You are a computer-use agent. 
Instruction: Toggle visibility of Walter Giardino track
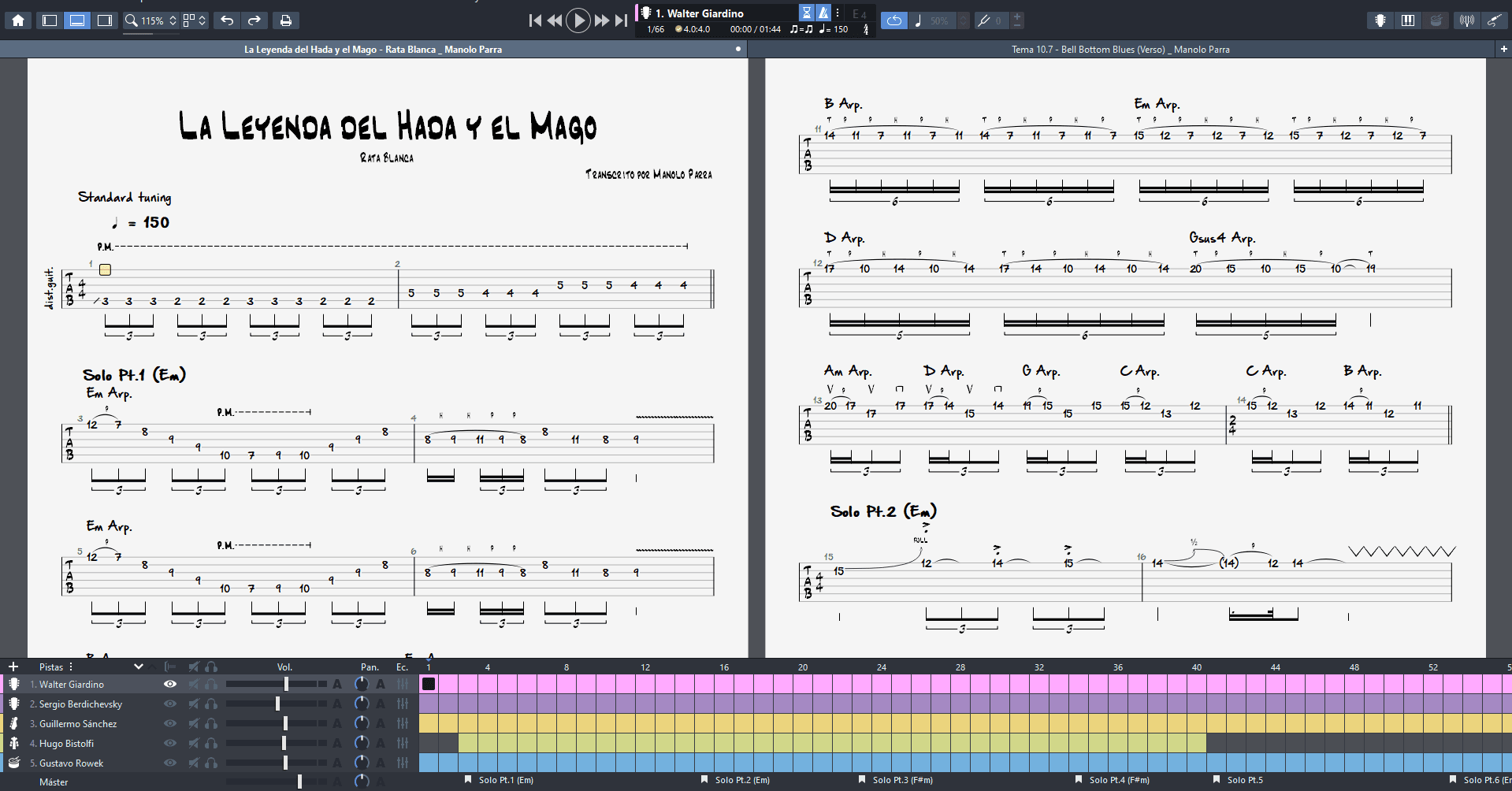169,684
